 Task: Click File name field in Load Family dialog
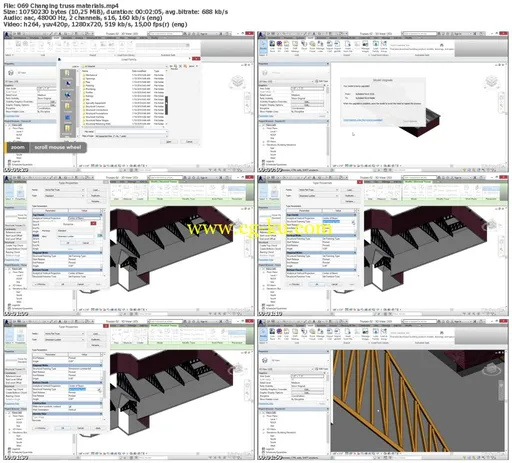tap(131, 132)
